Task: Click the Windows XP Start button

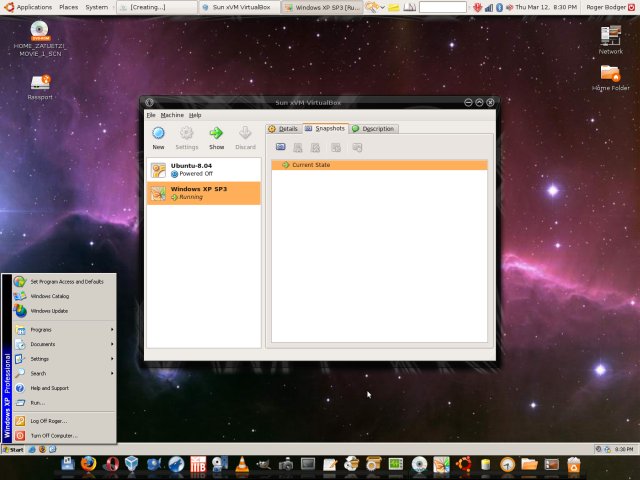Action: click(x=13, y=450)
